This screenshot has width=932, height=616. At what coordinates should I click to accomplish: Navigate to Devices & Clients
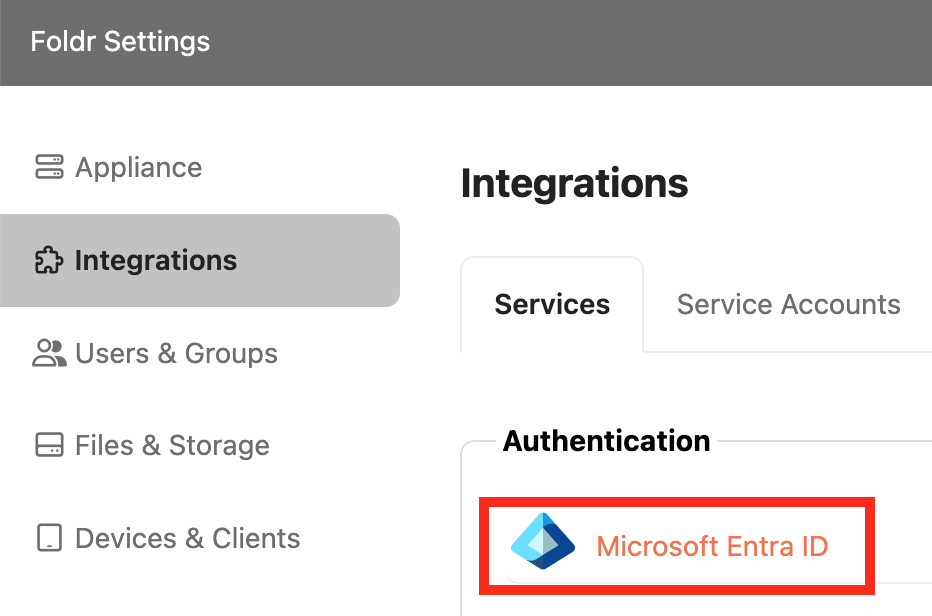[x=187, y=538]
